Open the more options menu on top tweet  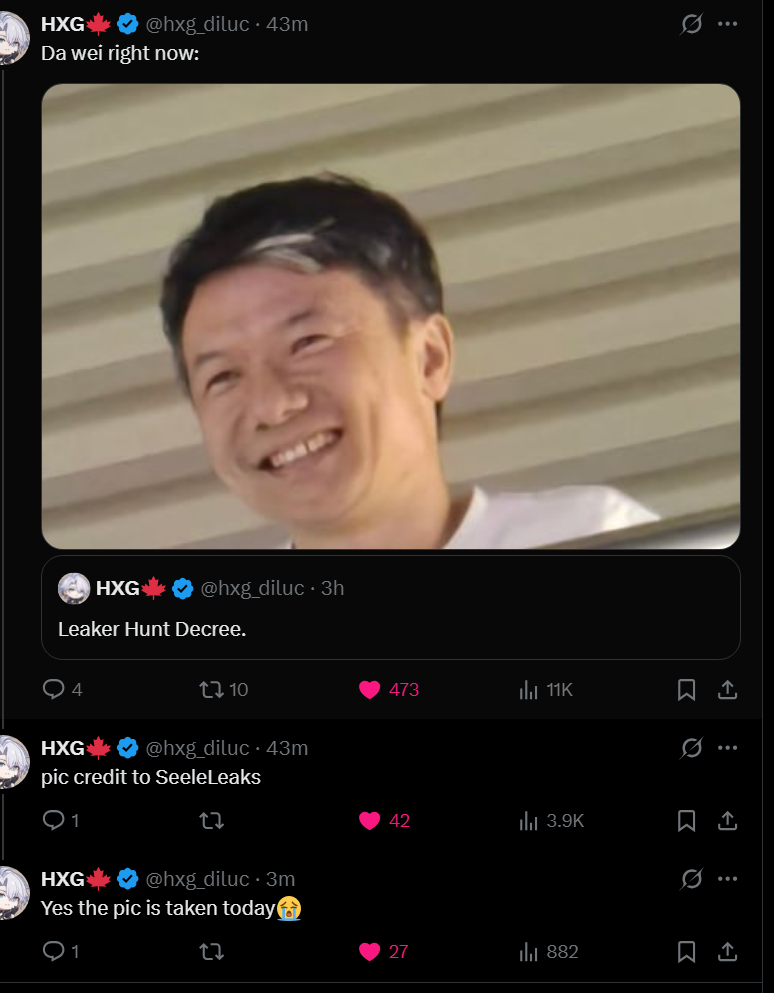pyautogui.click(x=727, y=24)
